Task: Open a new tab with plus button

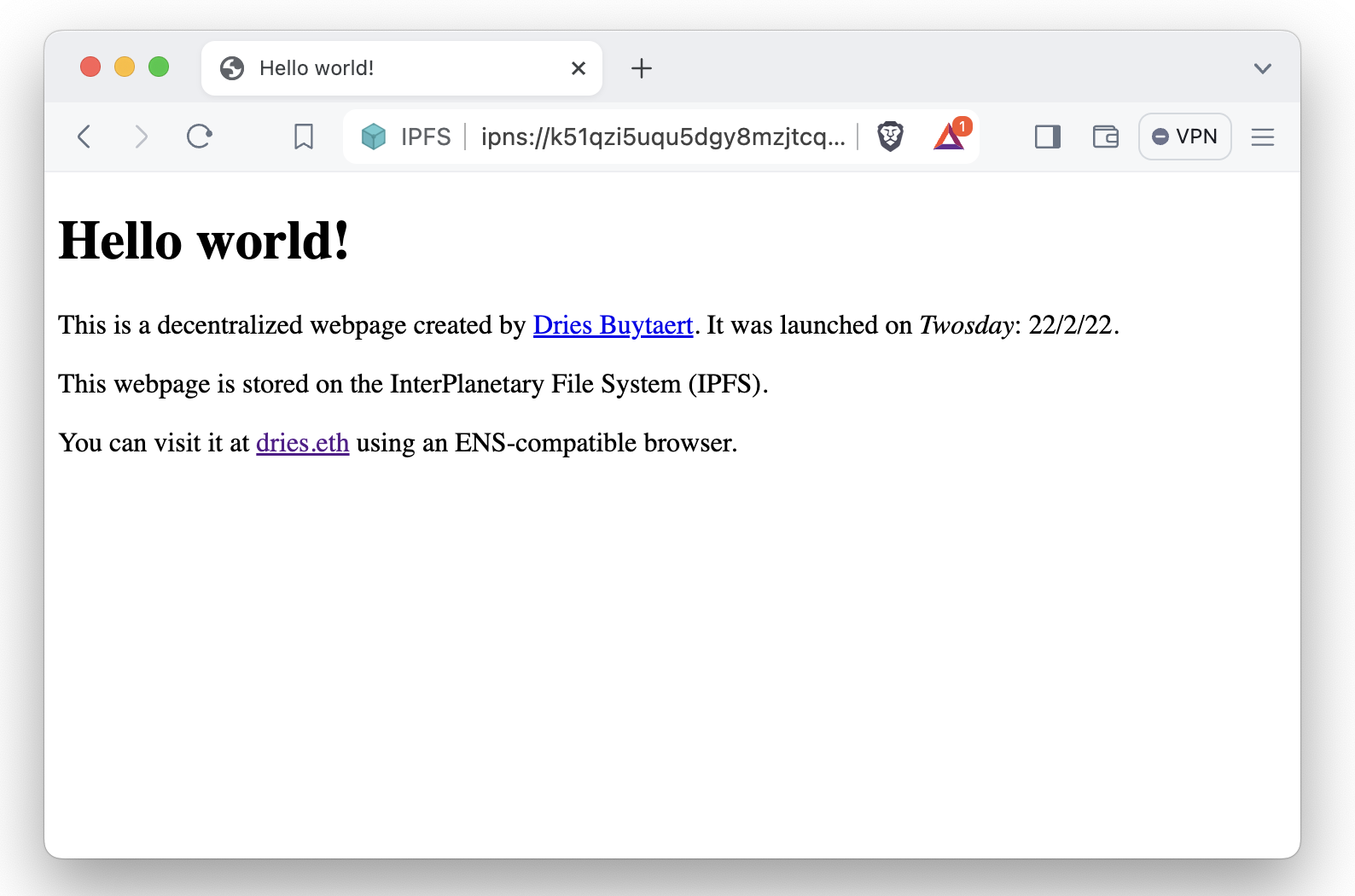Action: 642,68
